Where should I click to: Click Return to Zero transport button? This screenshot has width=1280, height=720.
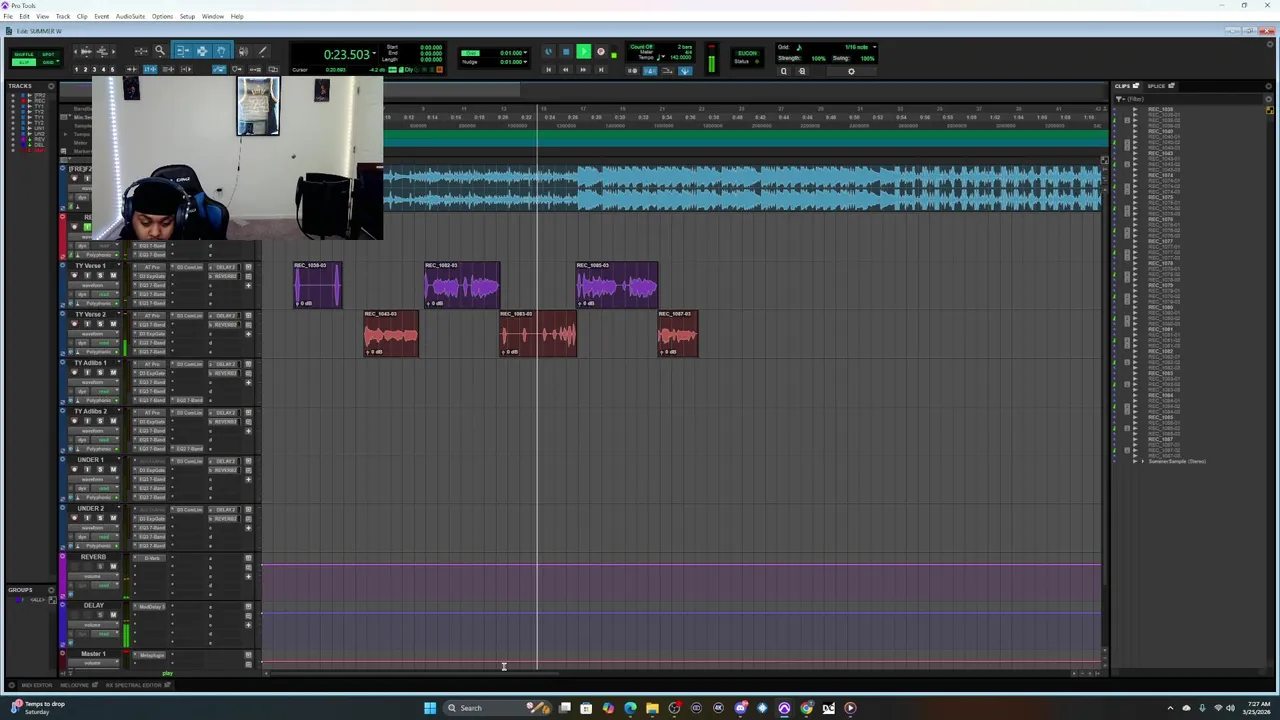548,69
